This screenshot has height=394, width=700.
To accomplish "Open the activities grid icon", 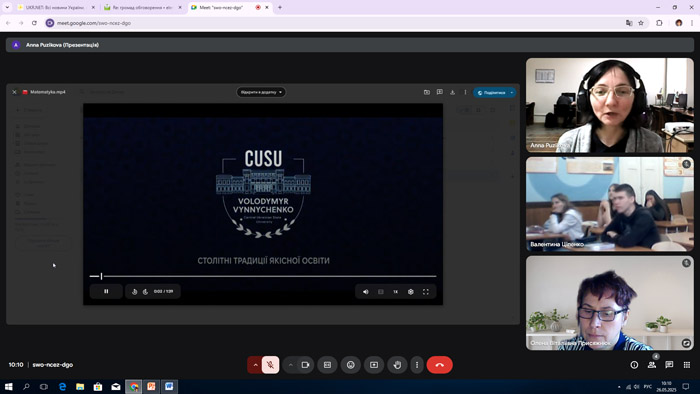I will coord(687,365).
